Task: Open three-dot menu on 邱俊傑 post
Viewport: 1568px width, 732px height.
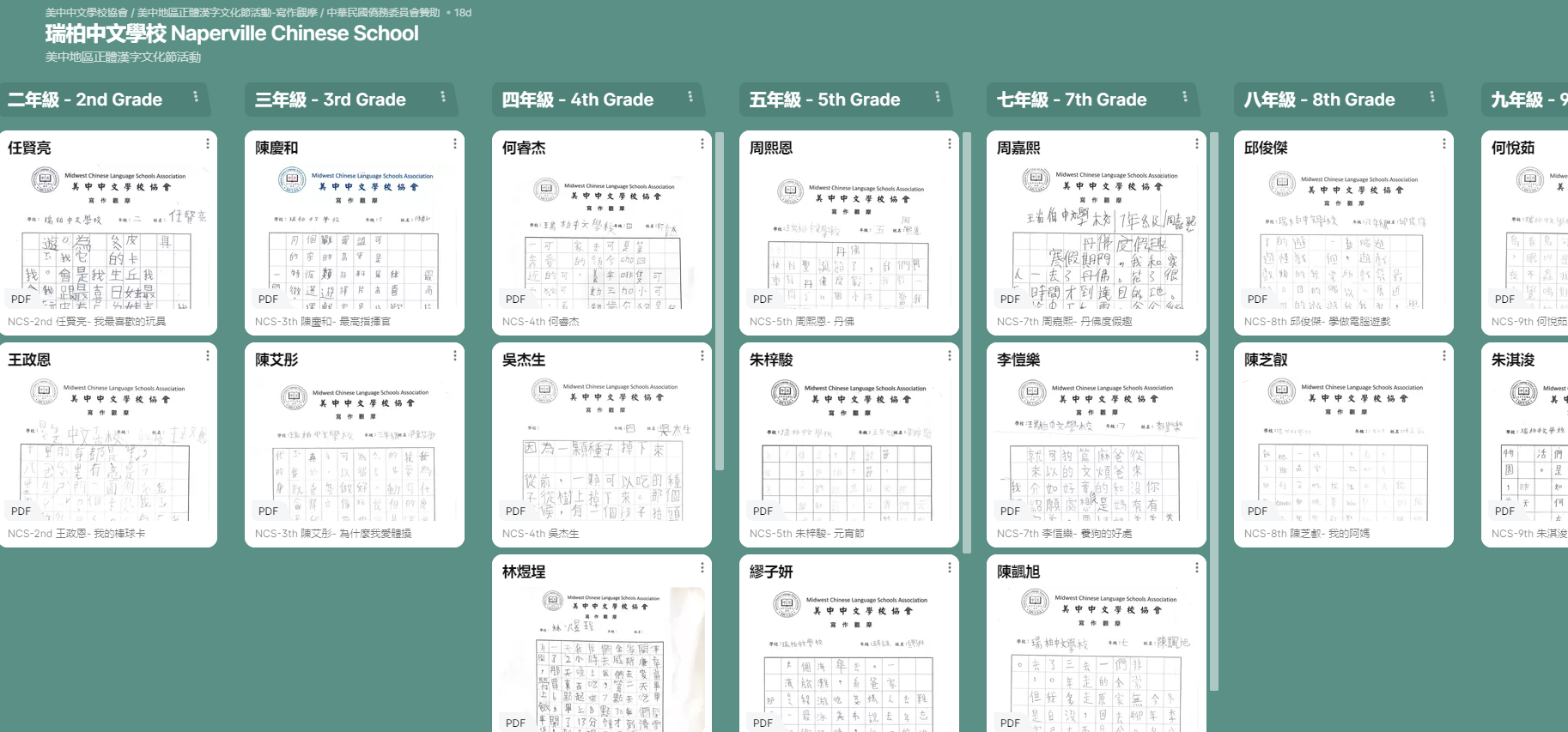Action: (x=1444, y=144)
